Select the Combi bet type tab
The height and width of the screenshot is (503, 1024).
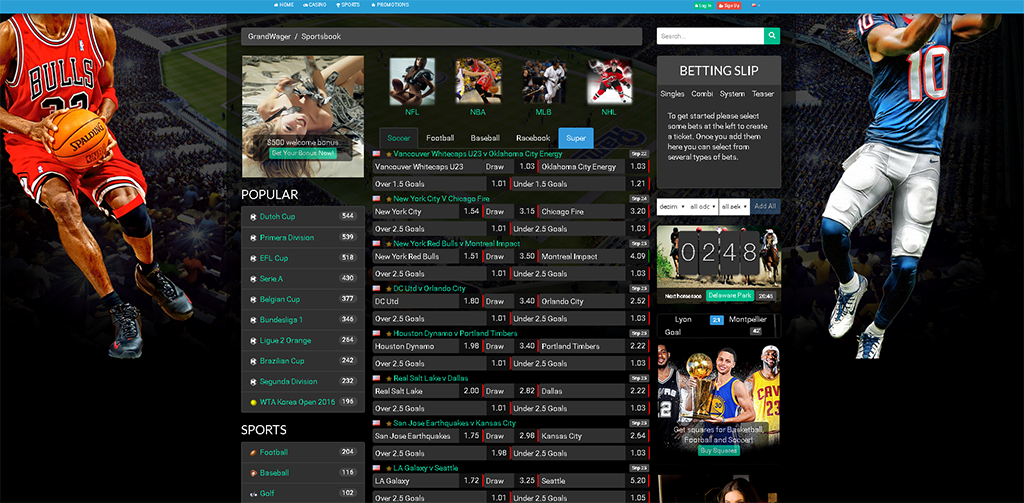(x=702, y=94)
